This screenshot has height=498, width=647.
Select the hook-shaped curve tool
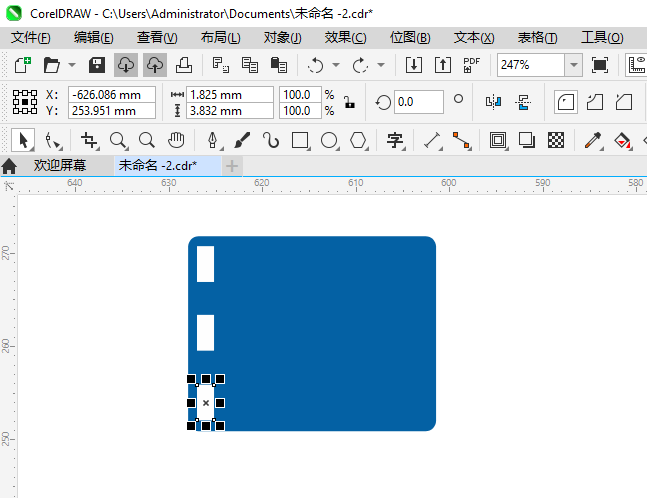pos(271,140)
